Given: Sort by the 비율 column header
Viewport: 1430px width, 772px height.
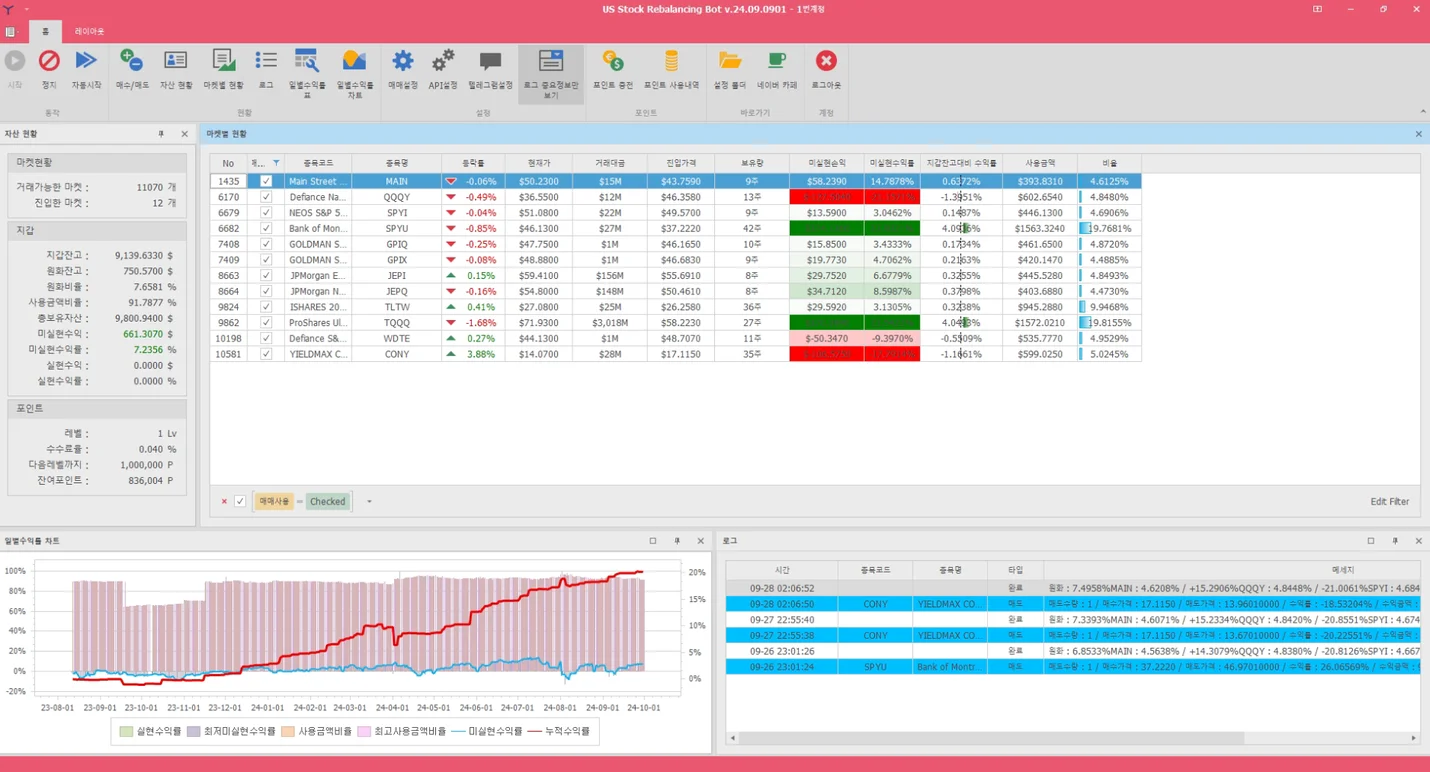Looking at the screenshot, I should (x=1110, y=163).
